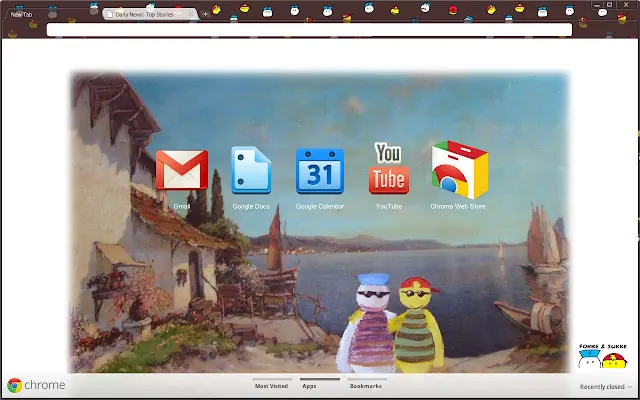The width and height of the screenshot is (640, 400).
Task: Select the Bookmarks section
Action: (365, 386)
